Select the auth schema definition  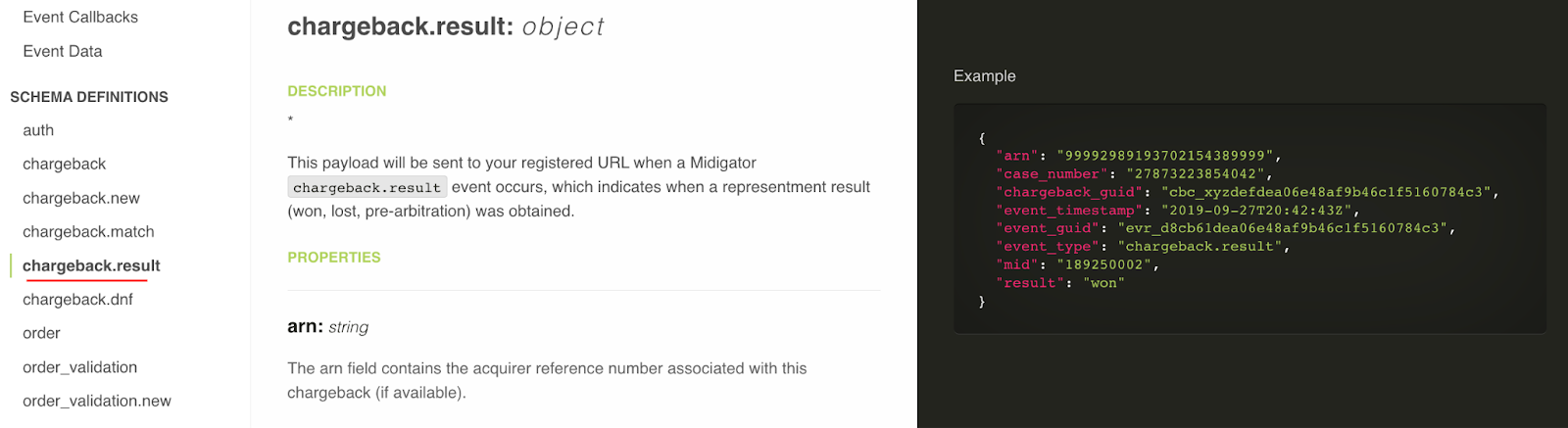tap(38, 130)
